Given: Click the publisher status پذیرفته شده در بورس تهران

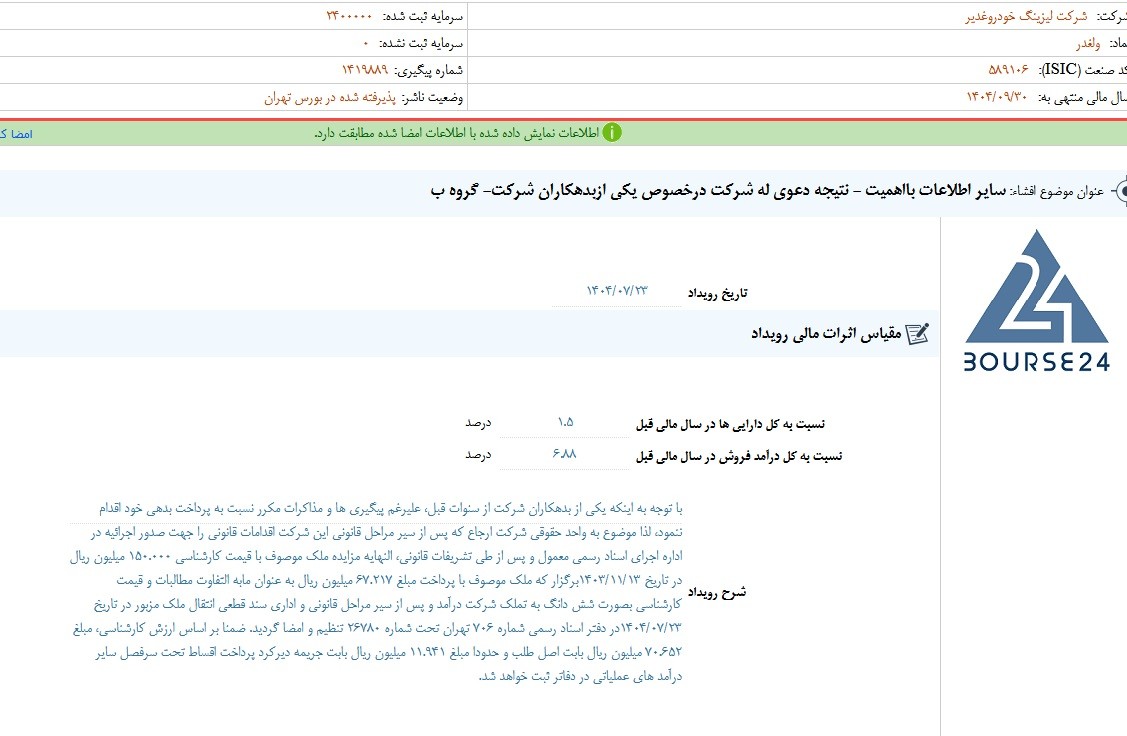Looking at the screenshot, I should coord(330,97).
